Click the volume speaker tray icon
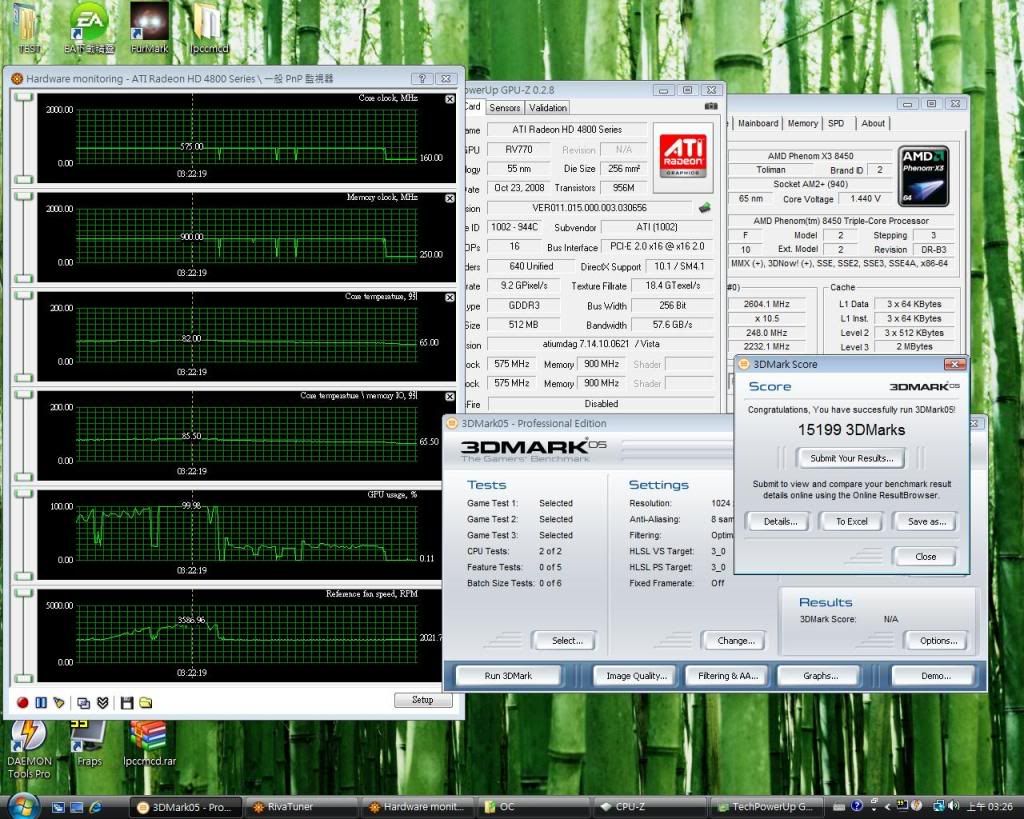This screenshot has height=819, width=1024. [953, 806]
